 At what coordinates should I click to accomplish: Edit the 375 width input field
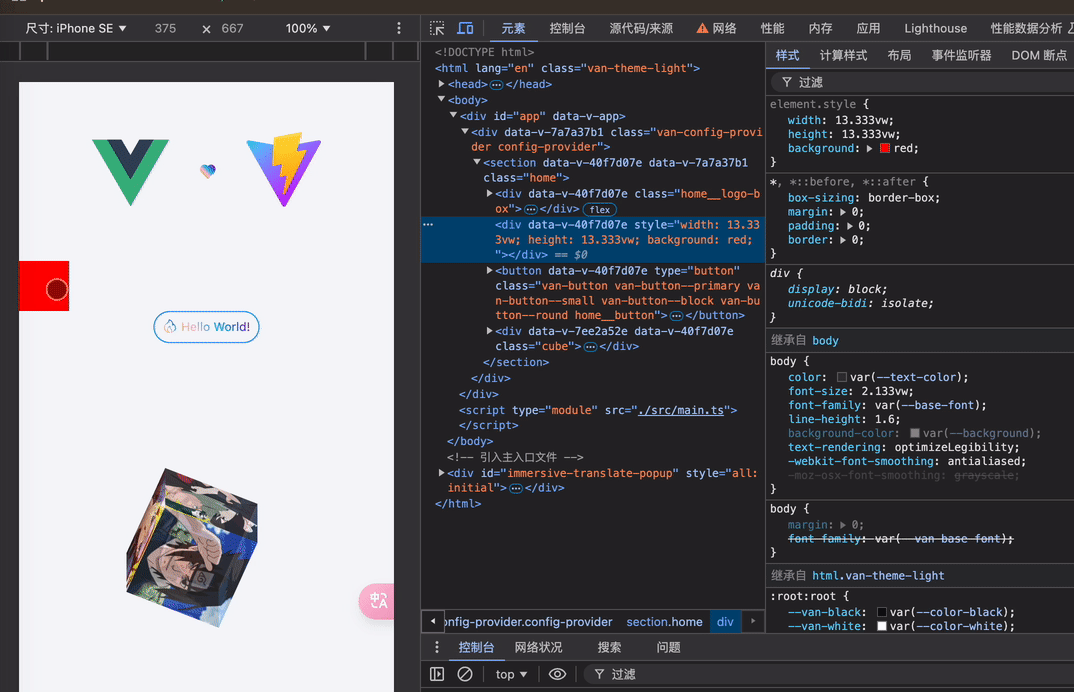165,28
